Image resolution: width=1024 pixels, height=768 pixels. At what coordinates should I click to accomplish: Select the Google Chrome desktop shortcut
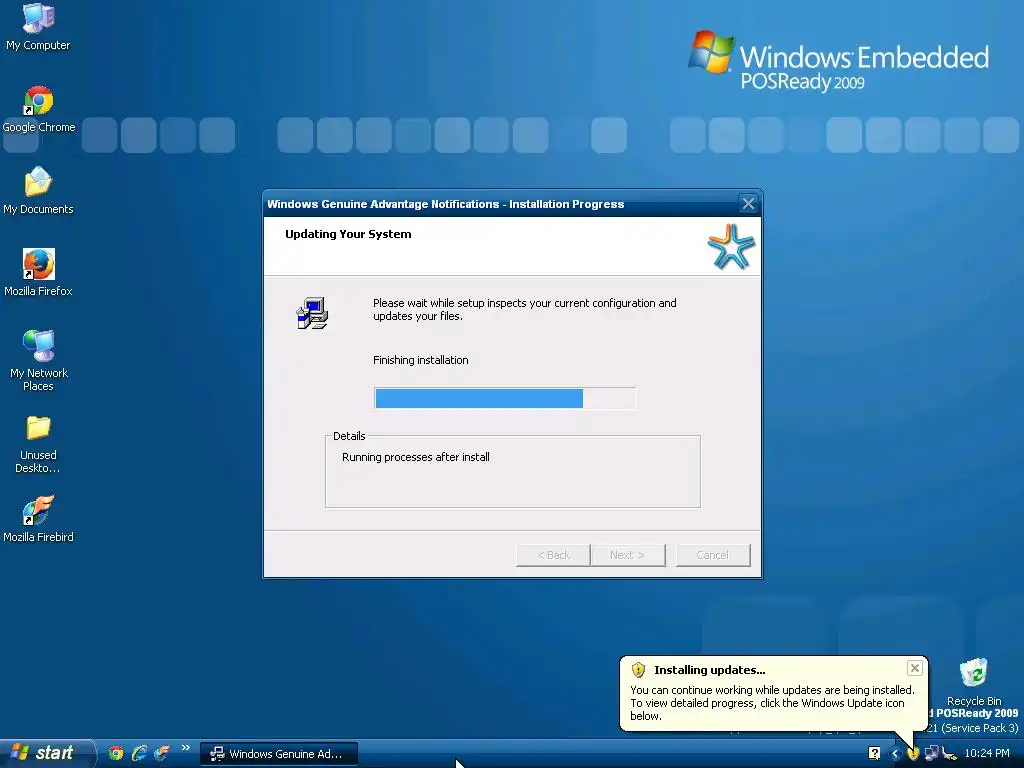39,110
